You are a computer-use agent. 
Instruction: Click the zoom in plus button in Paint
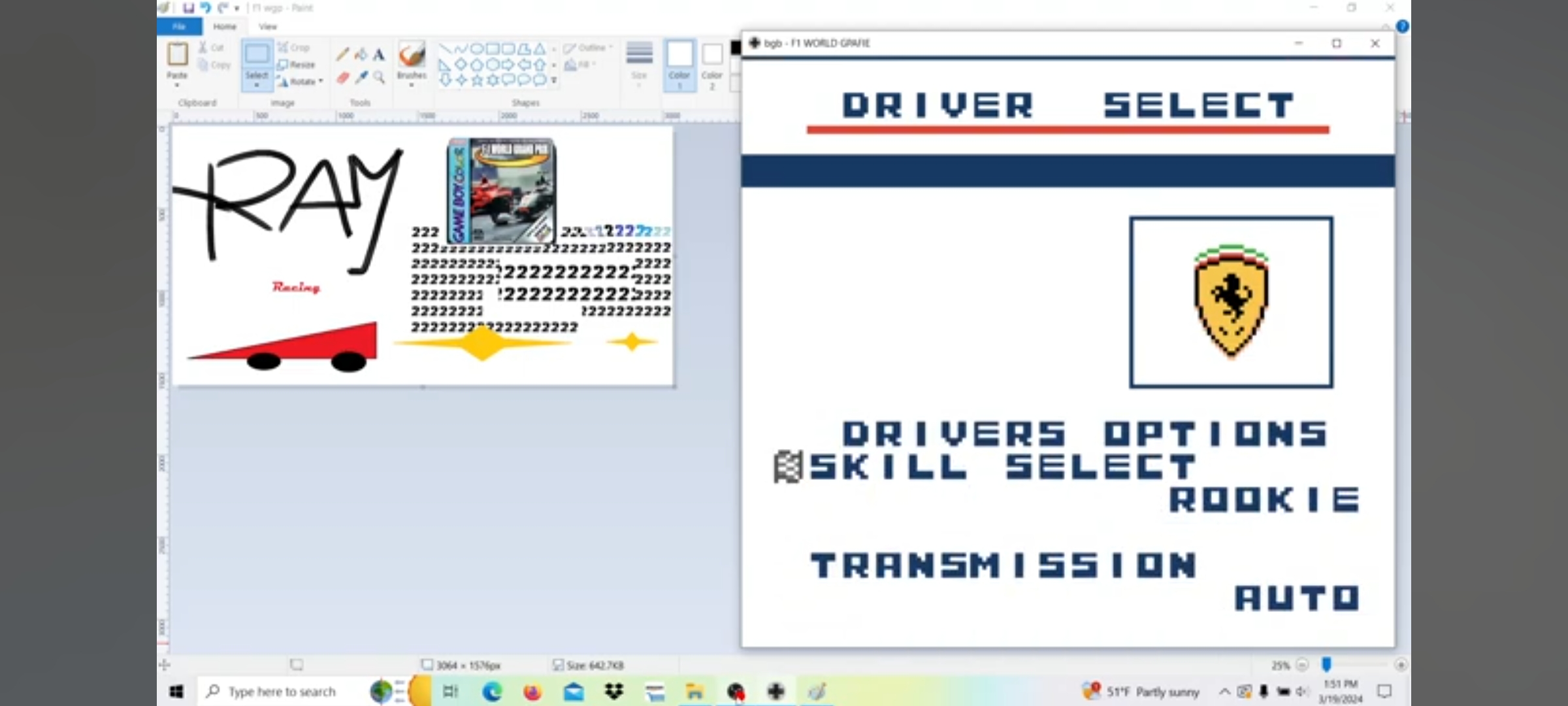tap(1401, 665)
